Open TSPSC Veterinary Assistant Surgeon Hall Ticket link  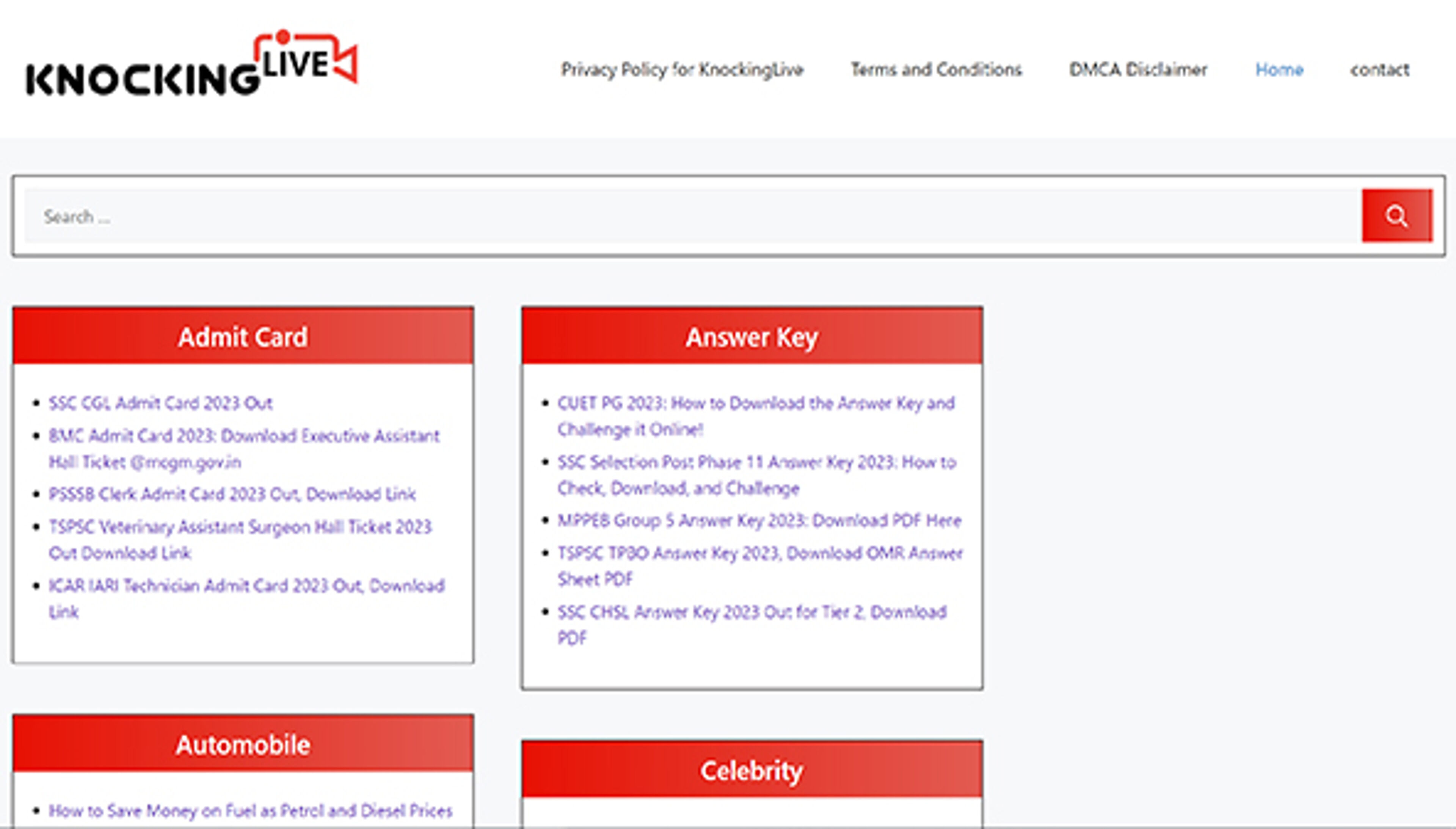click(x=240, y=527)
